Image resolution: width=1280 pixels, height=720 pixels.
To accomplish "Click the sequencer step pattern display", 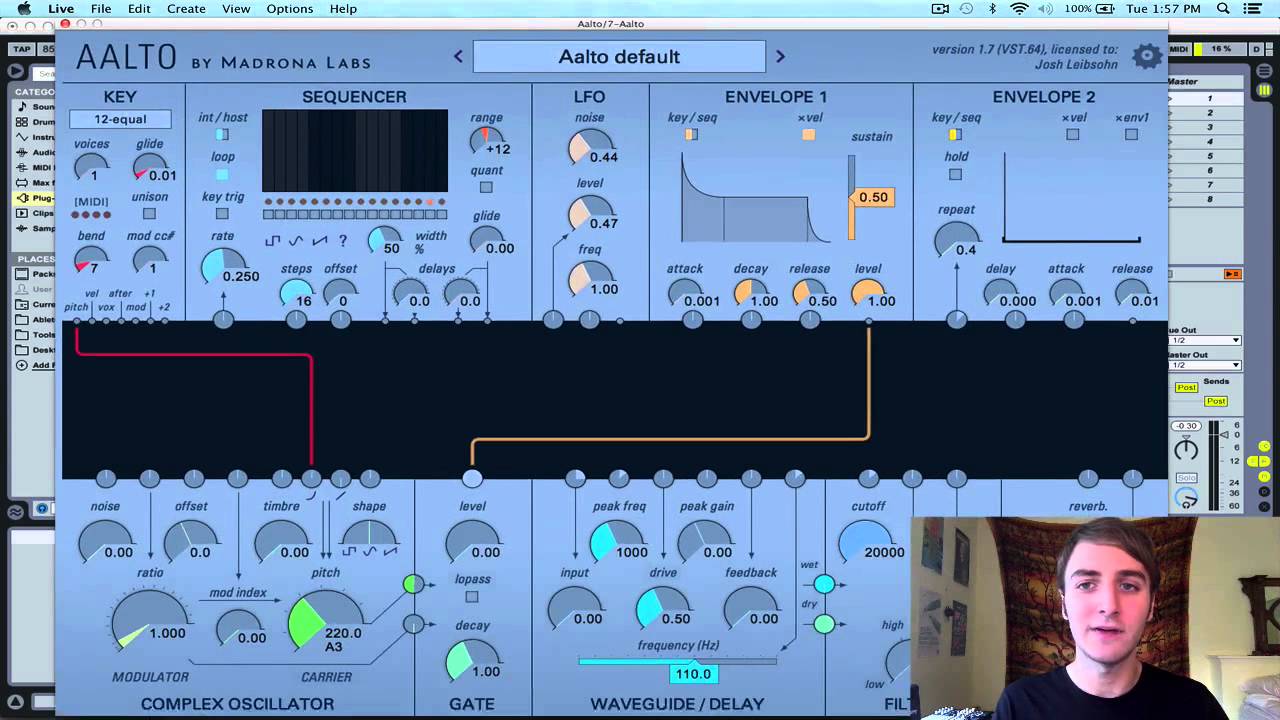I will pyautogui.click(x=355, y=150).
